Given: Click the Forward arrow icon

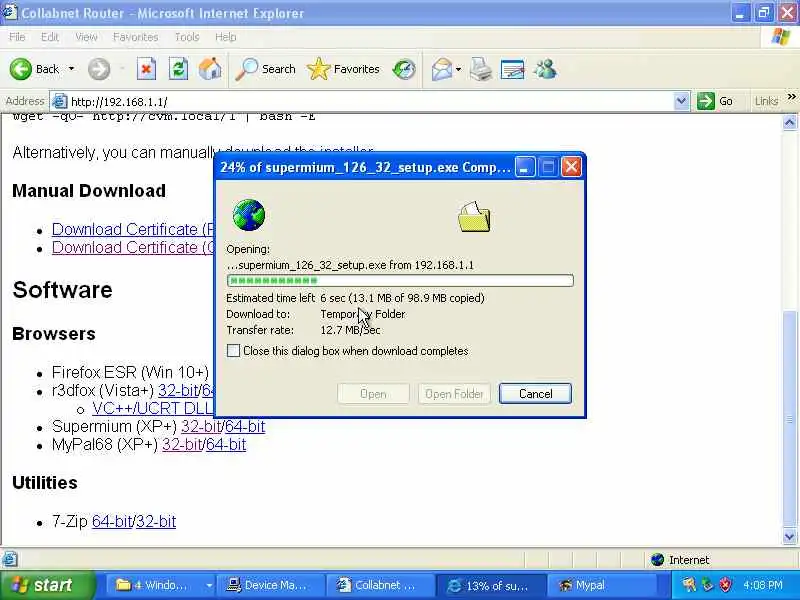Looking at the screenshot, I should point(98,69).
